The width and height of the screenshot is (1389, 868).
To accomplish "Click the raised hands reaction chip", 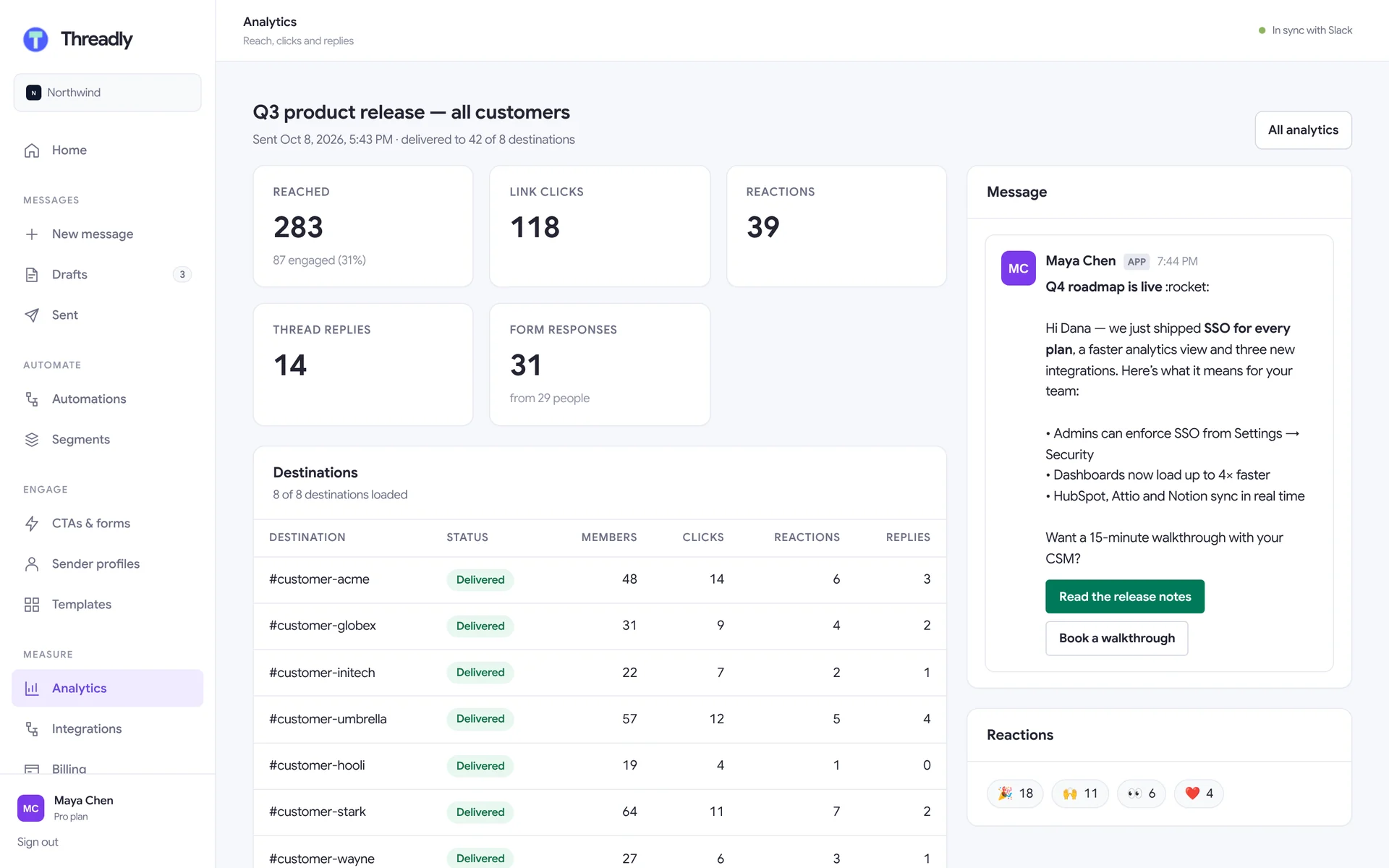I will [x=1080, y=793].
